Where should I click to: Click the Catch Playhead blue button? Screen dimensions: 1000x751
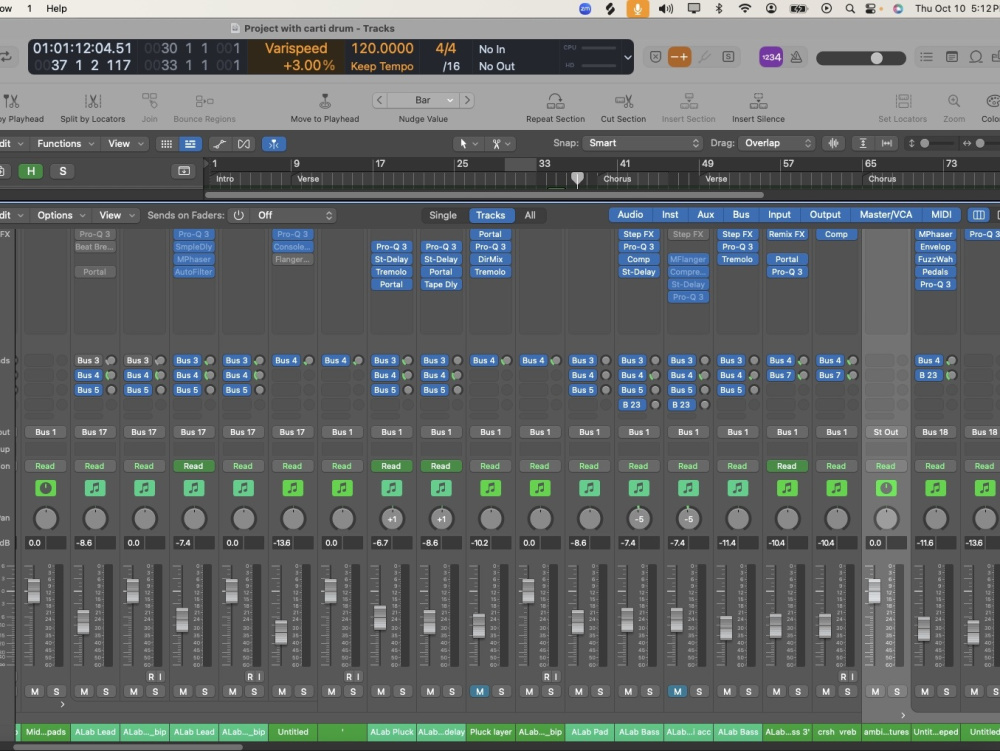[x=274, y=144]
